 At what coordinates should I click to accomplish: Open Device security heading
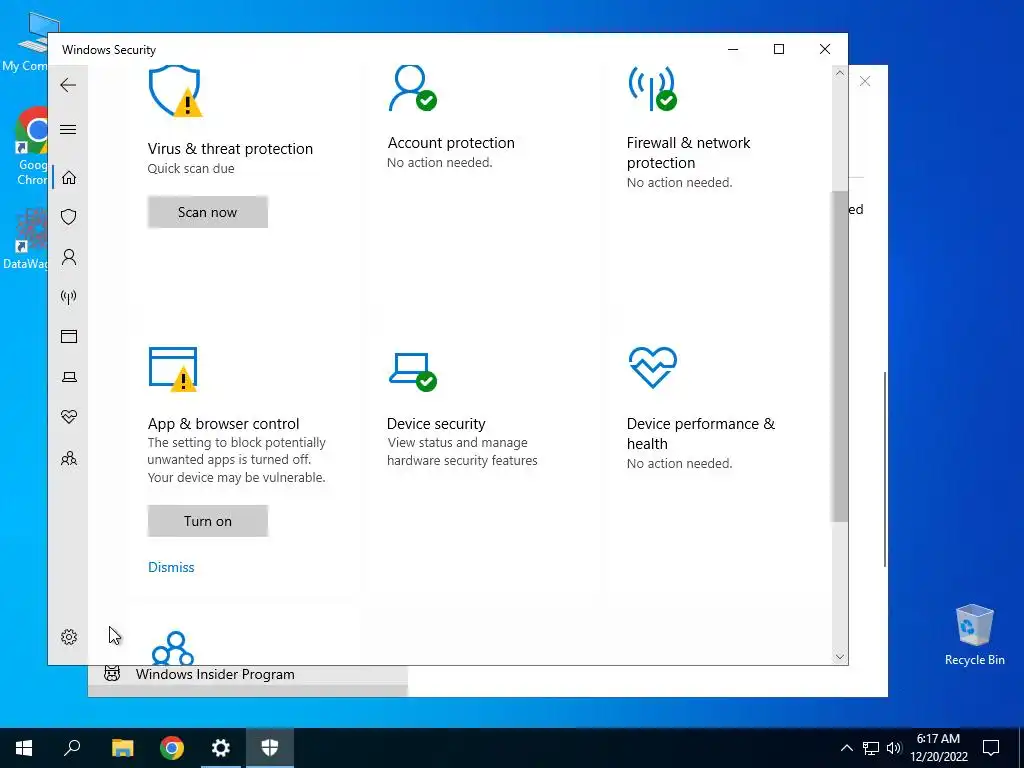[436, 424]
